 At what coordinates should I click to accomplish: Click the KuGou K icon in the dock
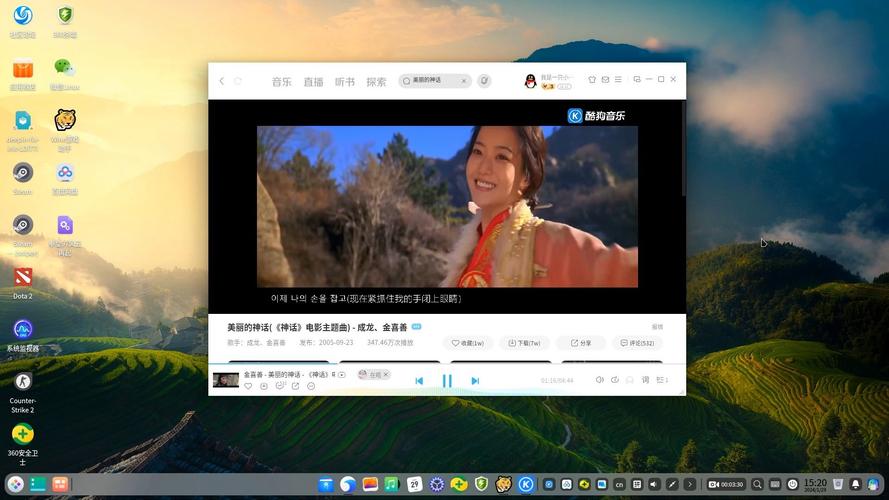tap(526, 484)
